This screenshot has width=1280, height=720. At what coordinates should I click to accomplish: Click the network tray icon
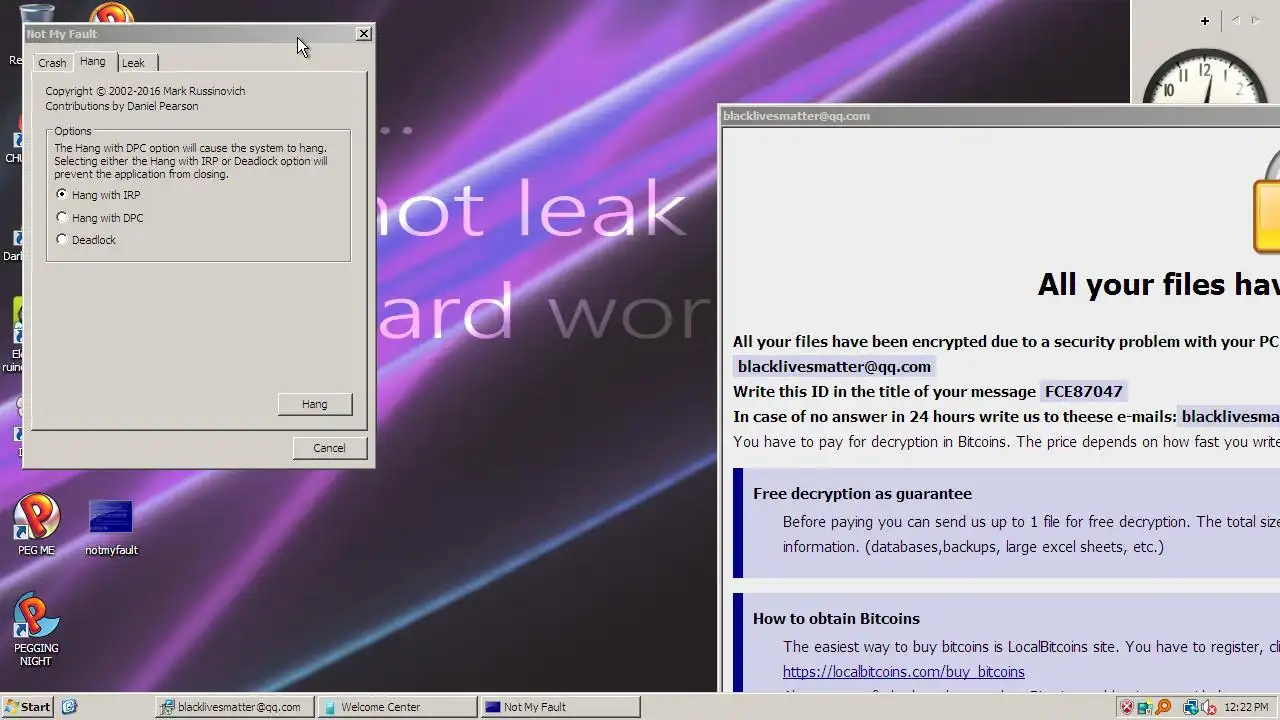tap(1191, 707)
